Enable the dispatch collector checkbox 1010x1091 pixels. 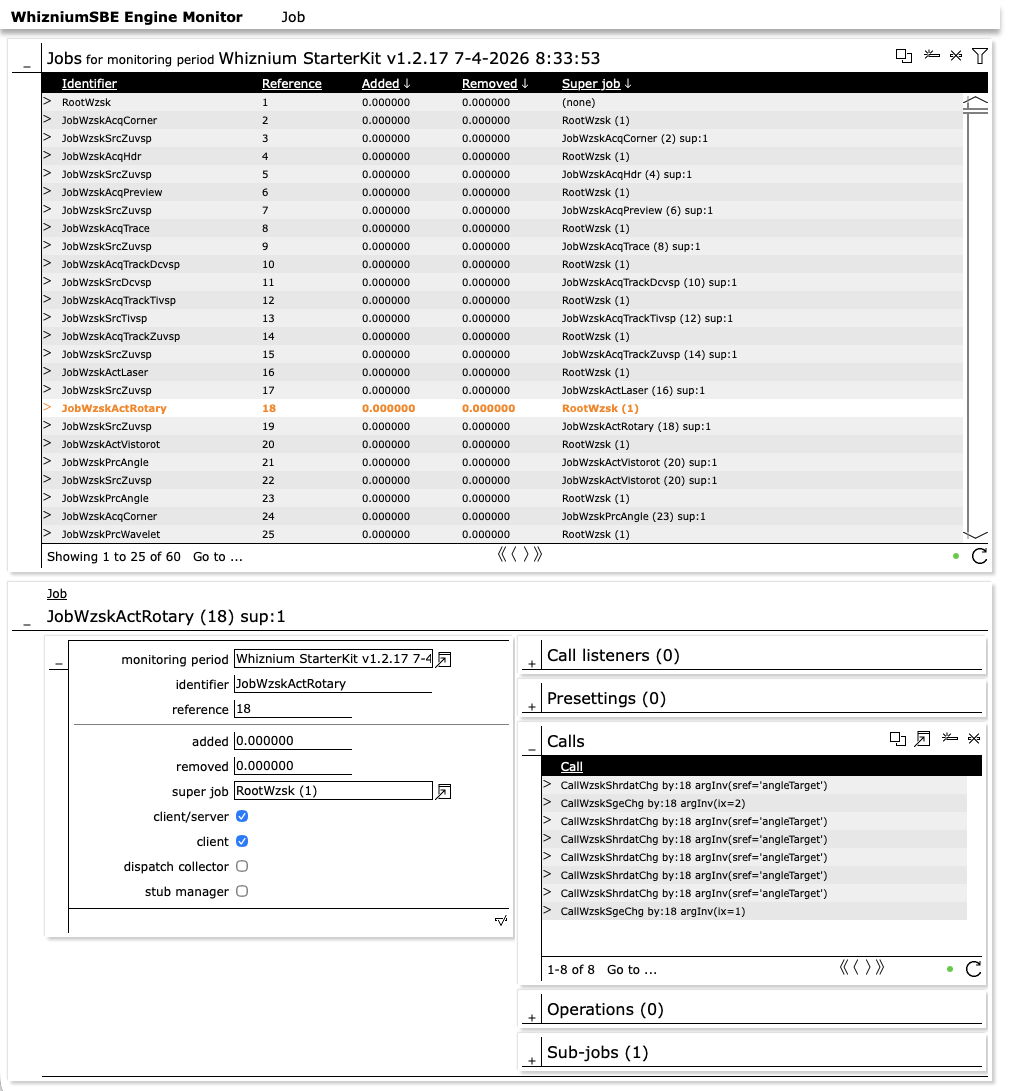pos(242,866)
